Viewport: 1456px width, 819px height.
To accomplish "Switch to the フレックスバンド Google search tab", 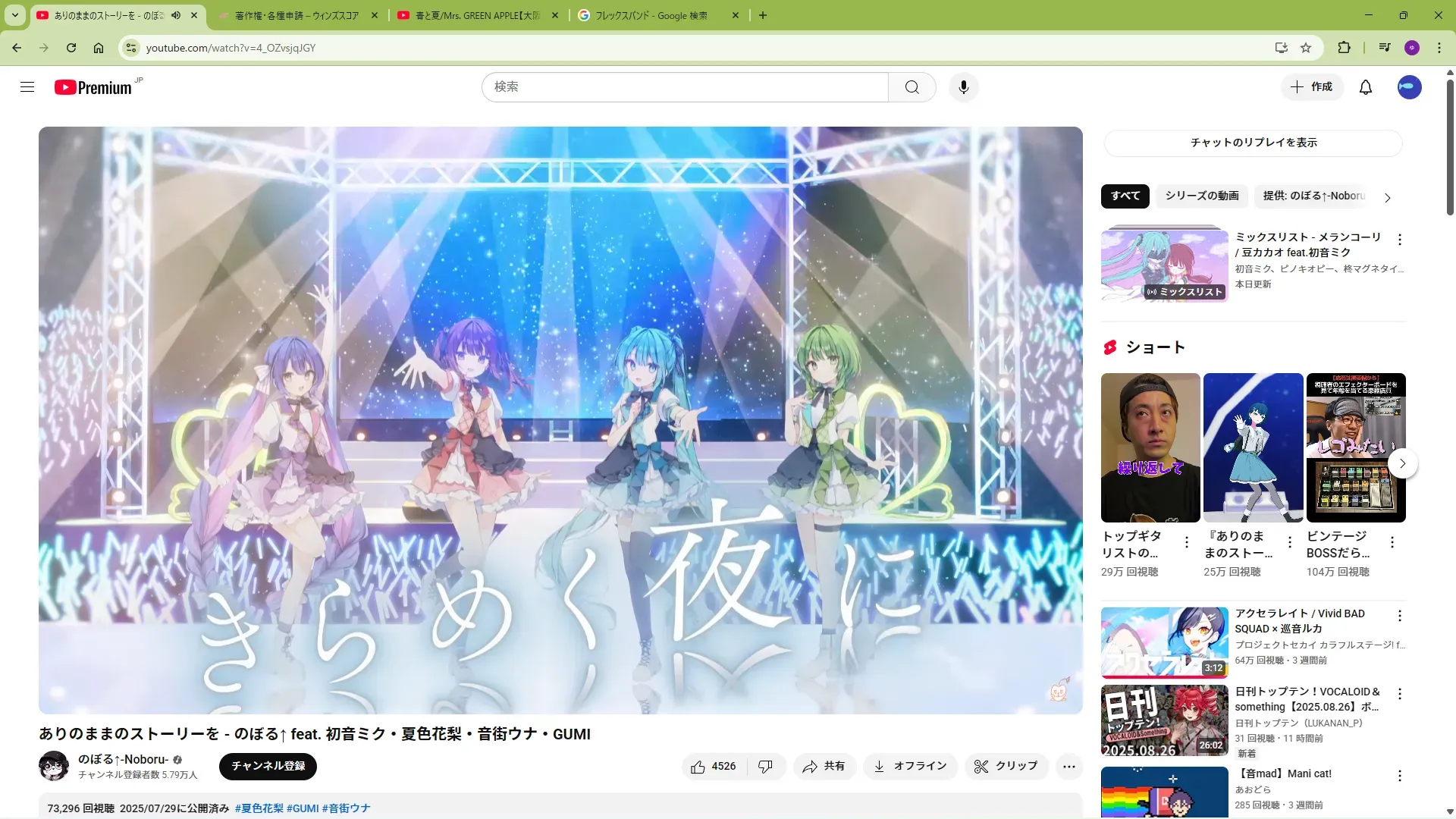I will point(650,15).
